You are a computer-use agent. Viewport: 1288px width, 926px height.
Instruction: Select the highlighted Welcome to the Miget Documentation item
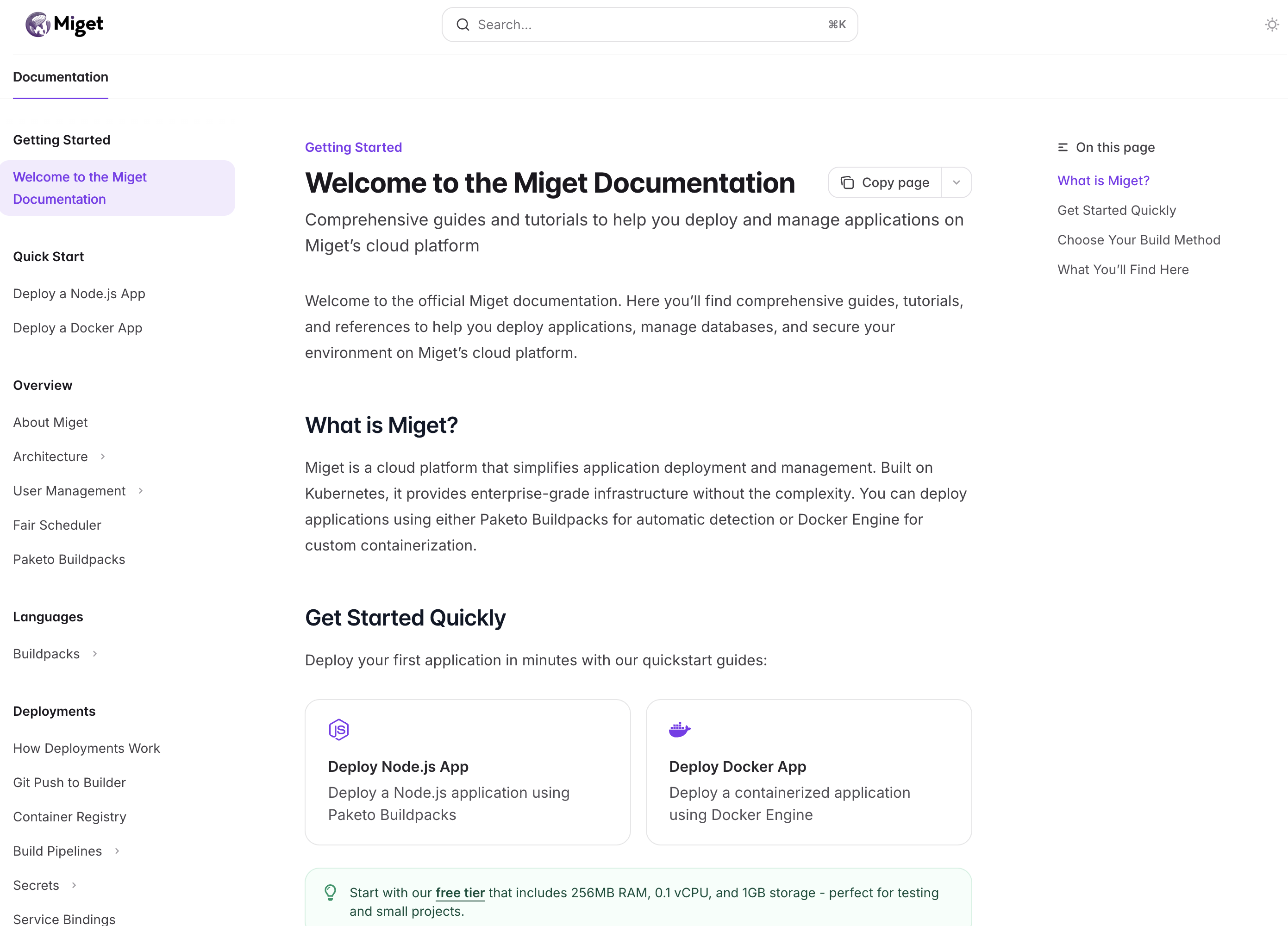pyautogui.click(x=80, y=188)
